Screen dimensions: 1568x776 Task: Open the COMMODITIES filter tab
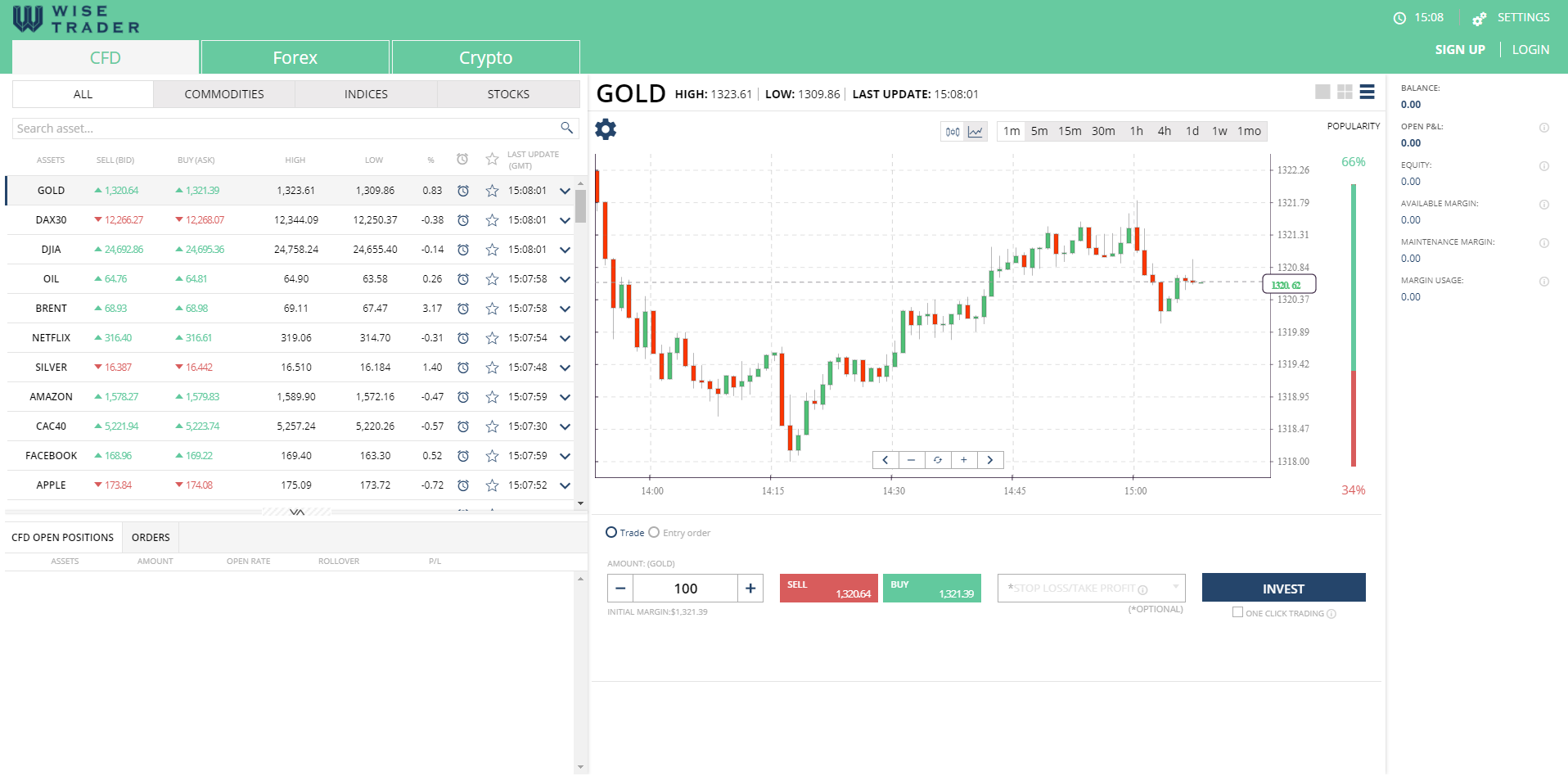224,93
